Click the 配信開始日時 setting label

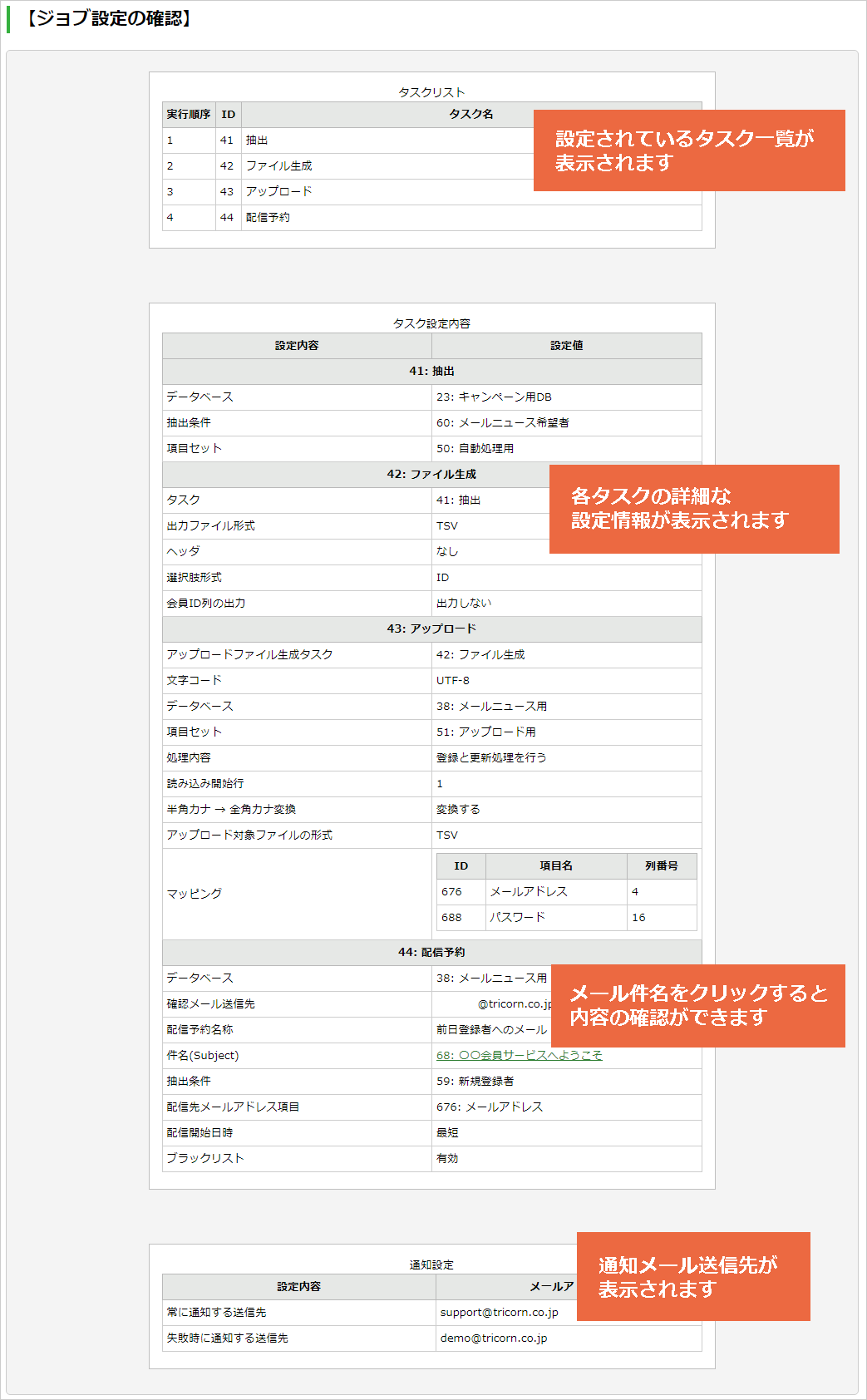200,1133
